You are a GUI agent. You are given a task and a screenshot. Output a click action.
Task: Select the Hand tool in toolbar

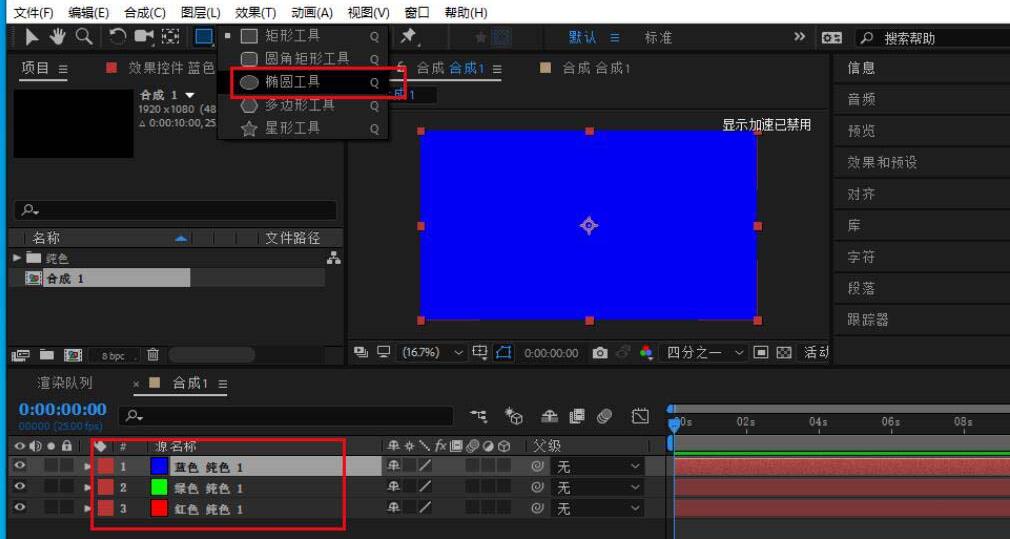point(58,37)
